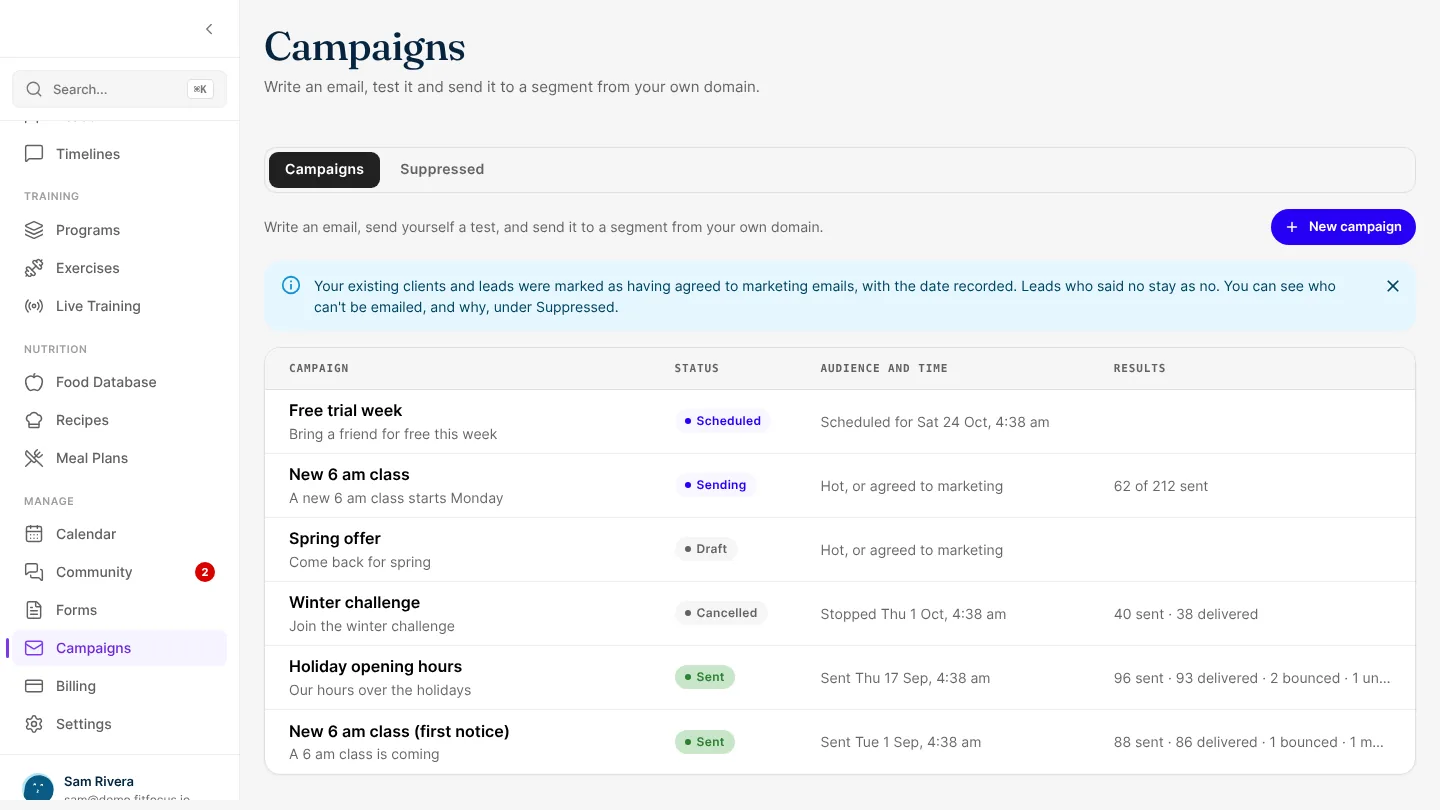This screenshot has height=810, width=1440.
Task: Click '62 of 212 sent' result
Action: pyautogui.click(x=1161, y=486)
